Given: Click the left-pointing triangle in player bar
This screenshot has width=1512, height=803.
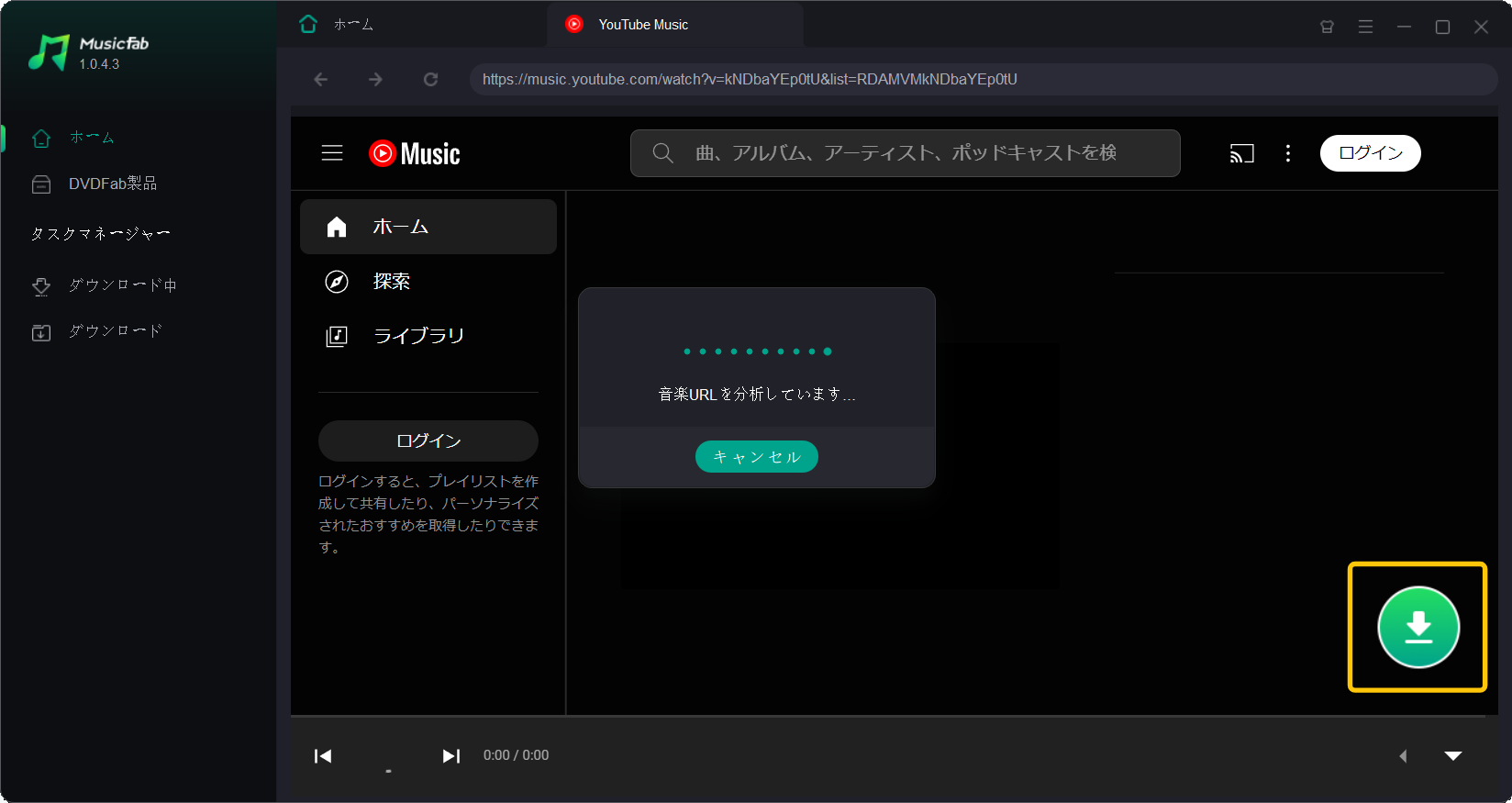Looking at the screenshot, I should click(1403, 756).
